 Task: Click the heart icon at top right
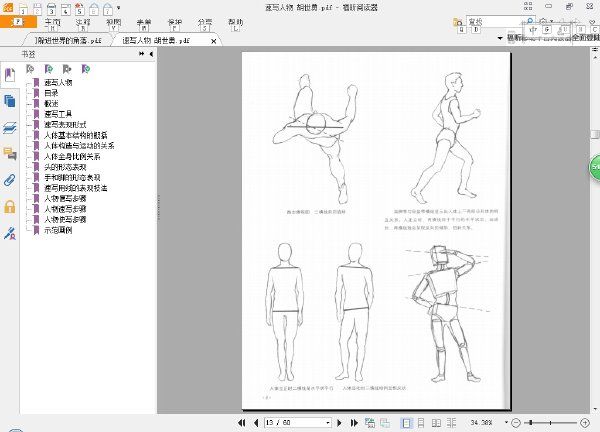pos(593,21)
